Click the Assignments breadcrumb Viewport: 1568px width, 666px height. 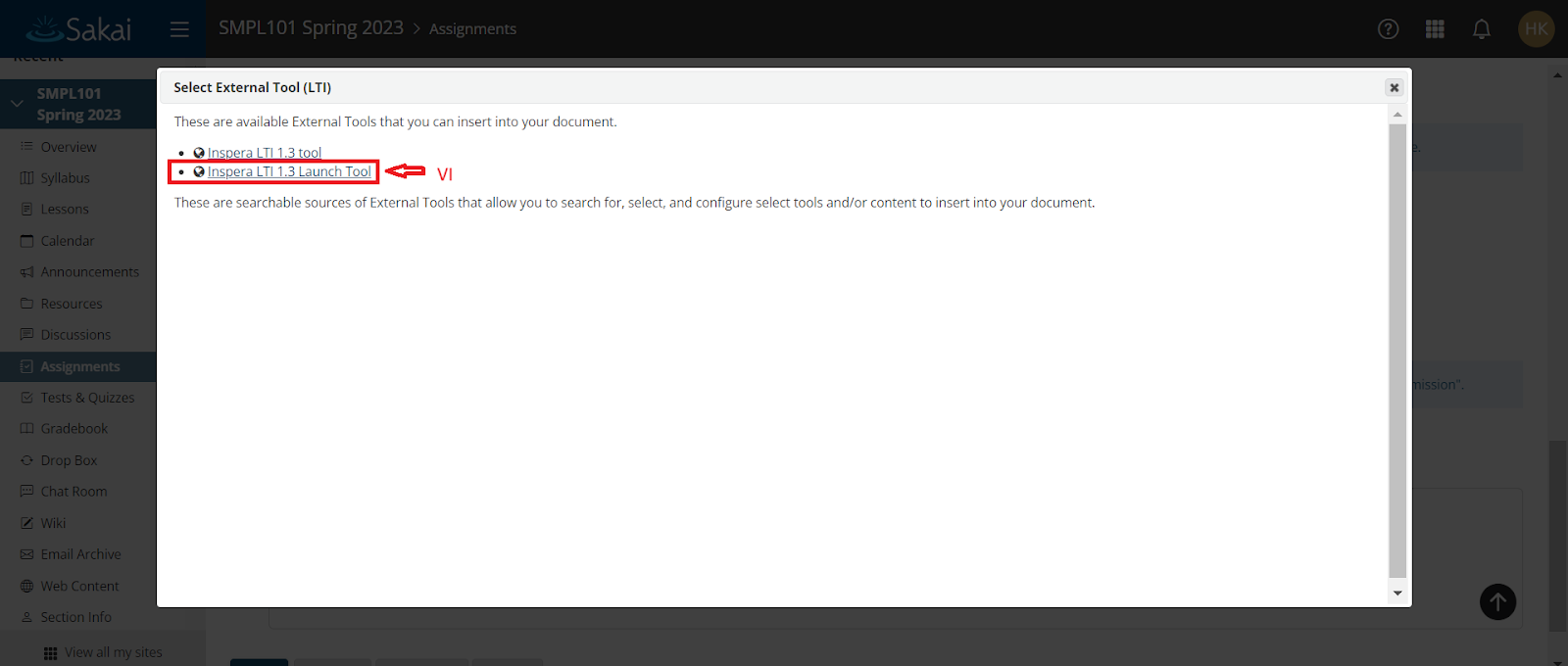click(x=472, y=28)
